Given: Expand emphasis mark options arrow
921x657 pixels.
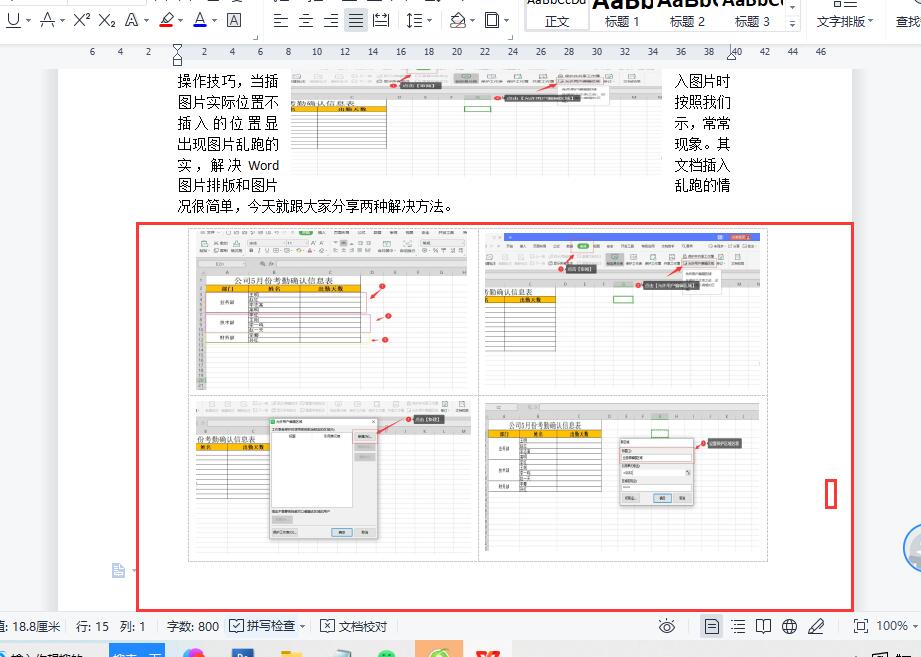Looking at the screenshot, I should (62, 21).
